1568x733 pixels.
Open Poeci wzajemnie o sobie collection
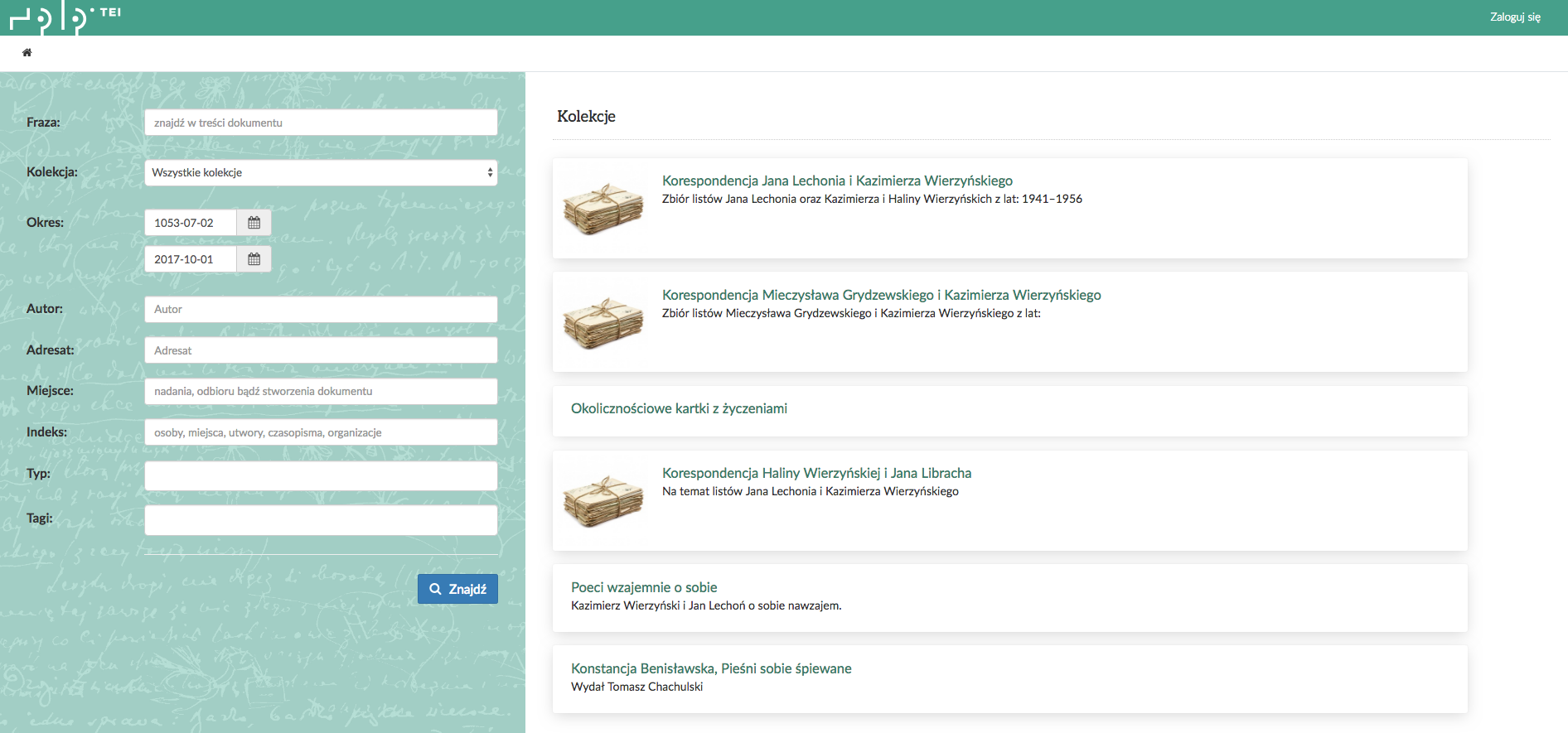coord(644,587)
